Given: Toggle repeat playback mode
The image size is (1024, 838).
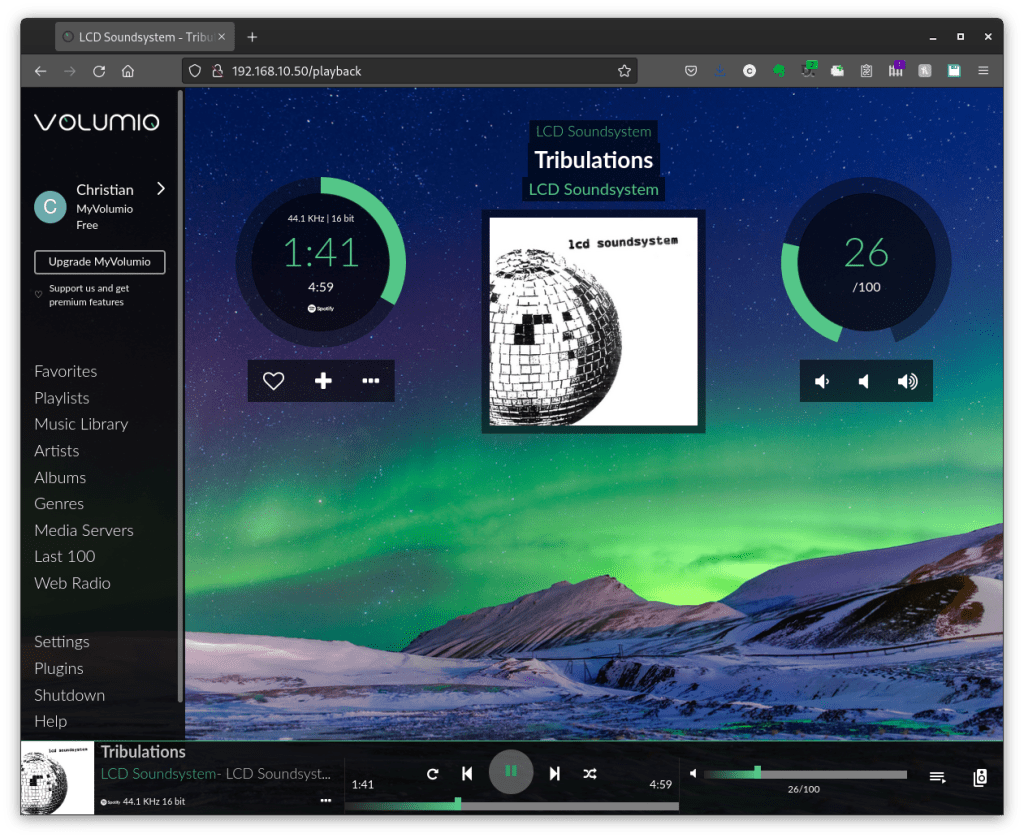Looking at the screenshot, I should point(433,773).
